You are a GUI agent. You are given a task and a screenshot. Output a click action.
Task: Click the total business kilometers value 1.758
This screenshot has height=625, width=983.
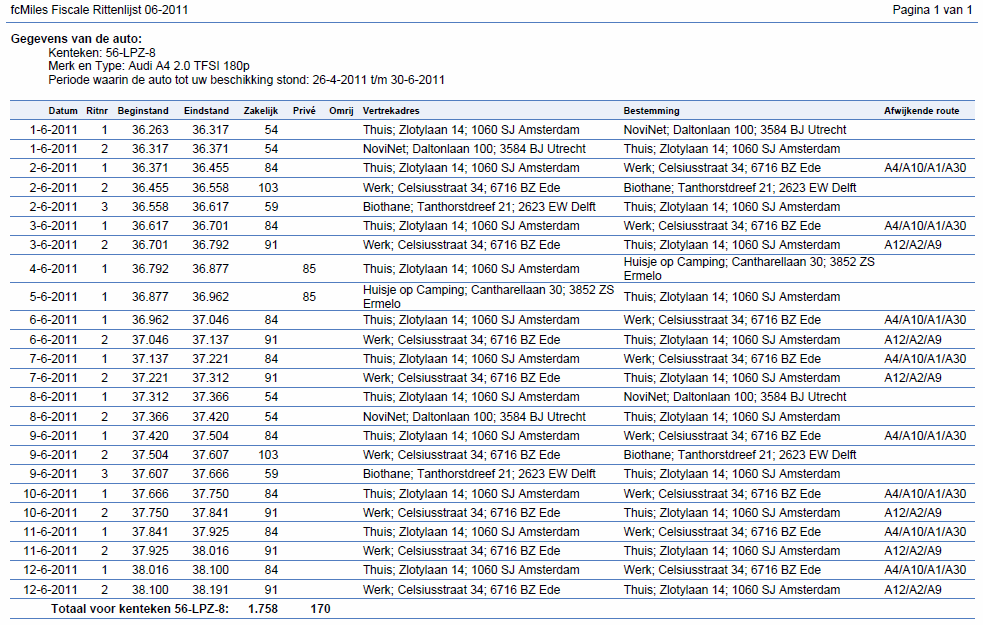[262, 608]
